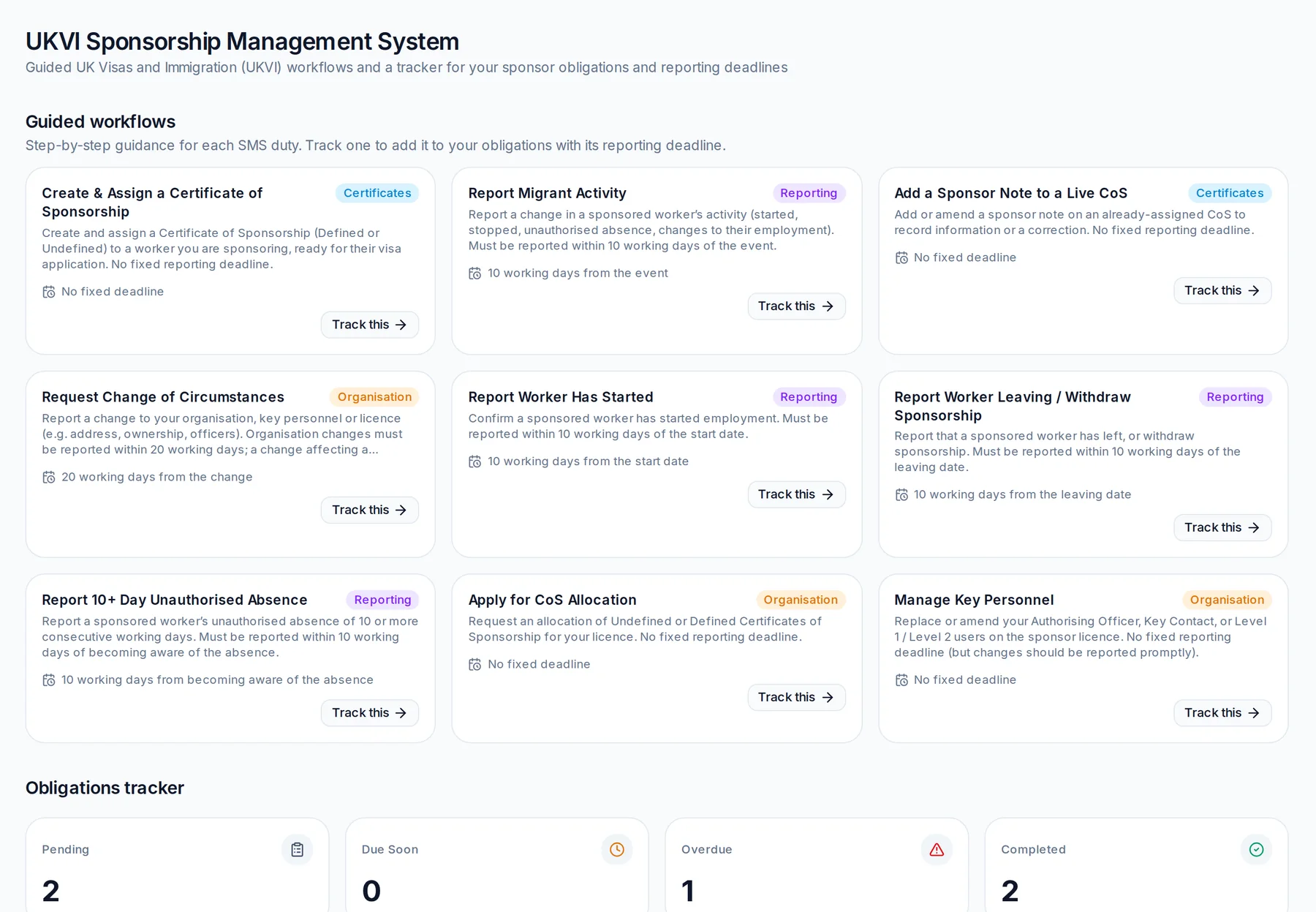Image resolution: width=1316 pixels, height=912 pixels.
Task: Click Organisation tag on Apply for CoS Allocation
Action: [801, 600]
